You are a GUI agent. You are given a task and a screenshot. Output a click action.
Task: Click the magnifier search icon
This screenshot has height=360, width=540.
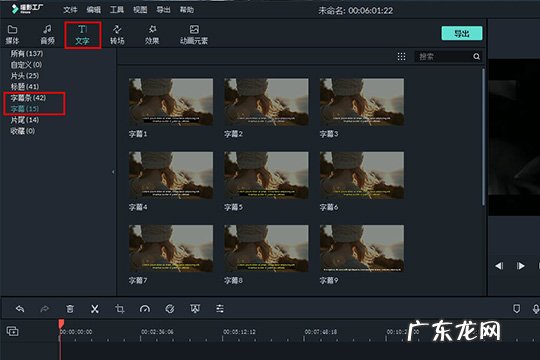(x=477, y=56)
